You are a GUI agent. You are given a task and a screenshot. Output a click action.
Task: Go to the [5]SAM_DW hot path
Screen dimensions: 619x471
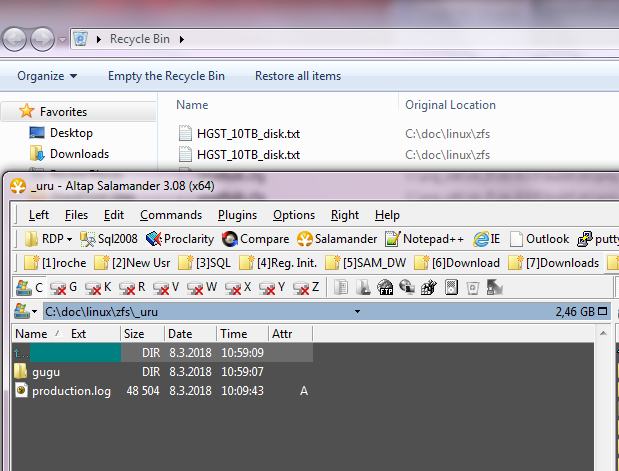[x=366, y=263]
